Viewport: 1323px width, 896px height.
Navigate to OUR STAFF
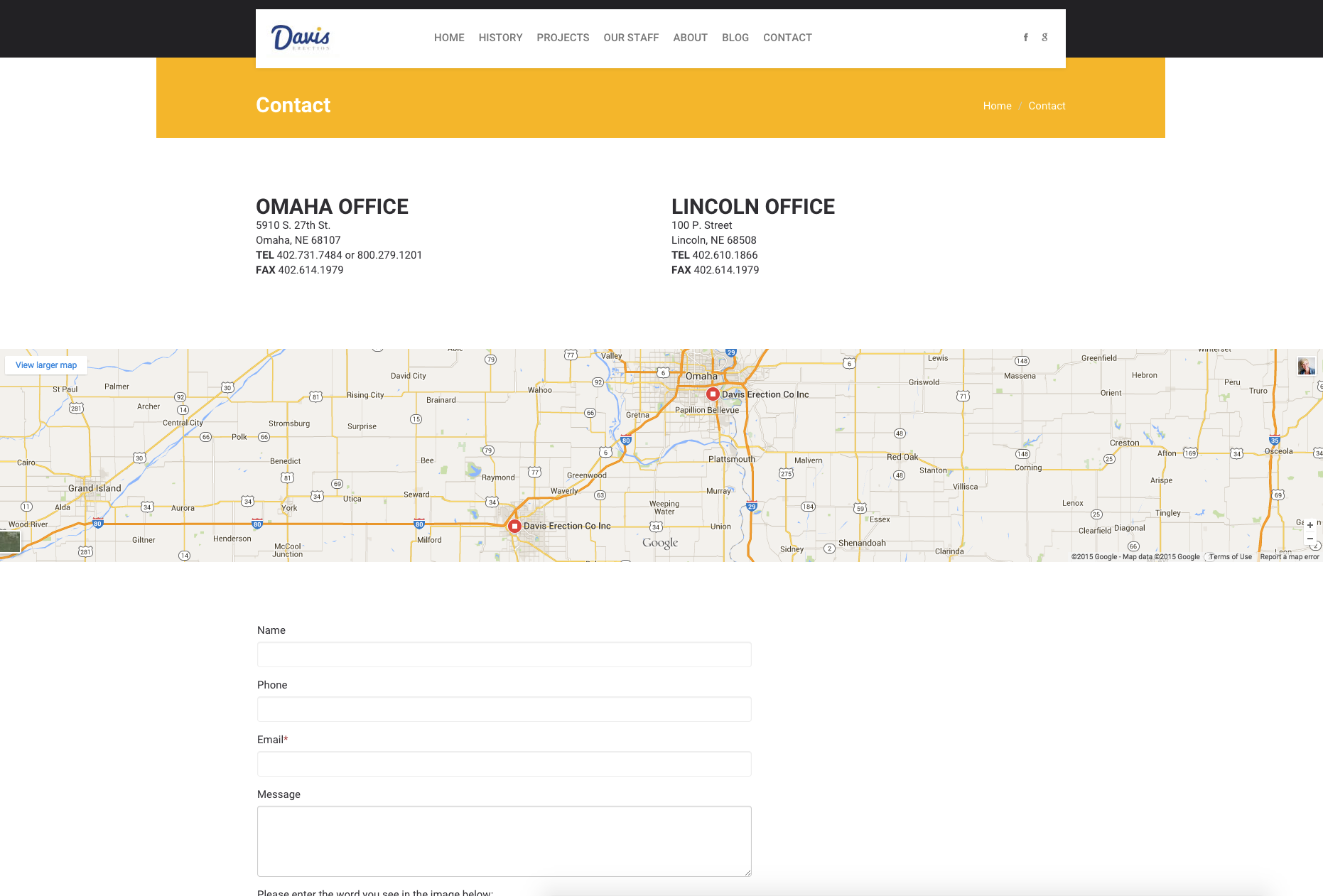pyautogui.click(x=631, y=38)
